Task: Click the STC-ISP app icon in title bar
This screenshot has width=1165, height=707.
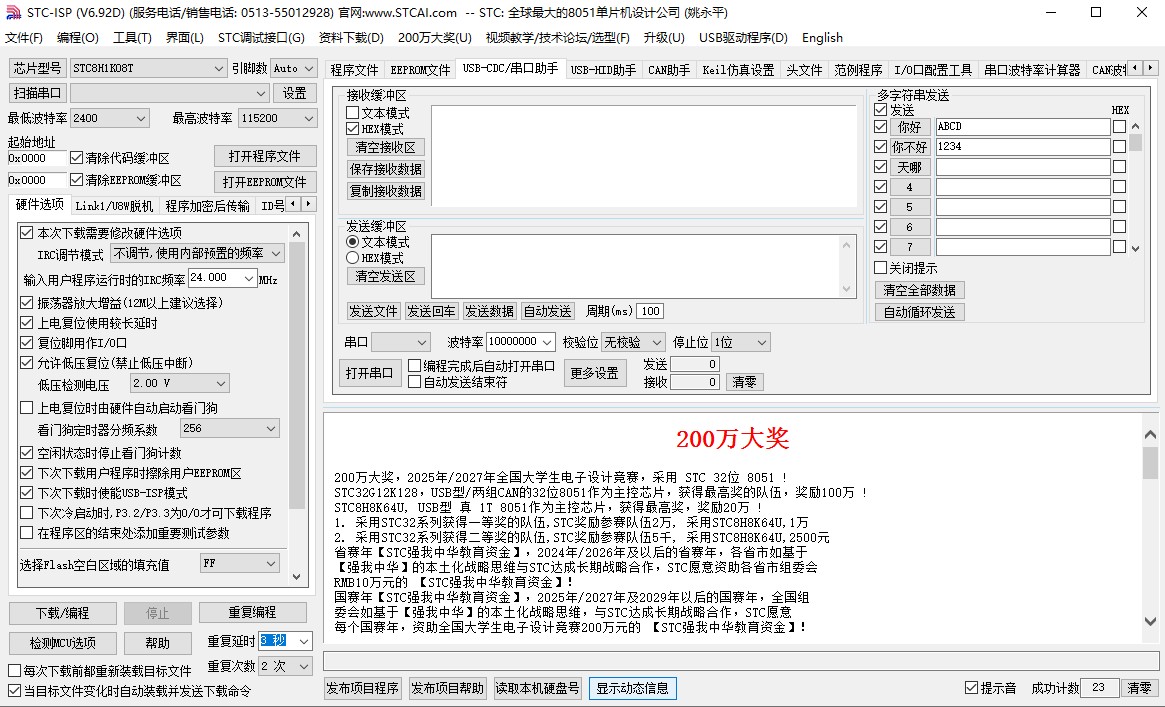Action: (x=13, y=13)
